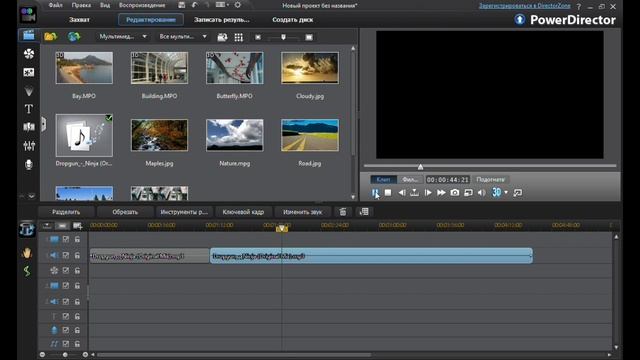Open the Effects Room pinwheel icon

pos(29,53)
